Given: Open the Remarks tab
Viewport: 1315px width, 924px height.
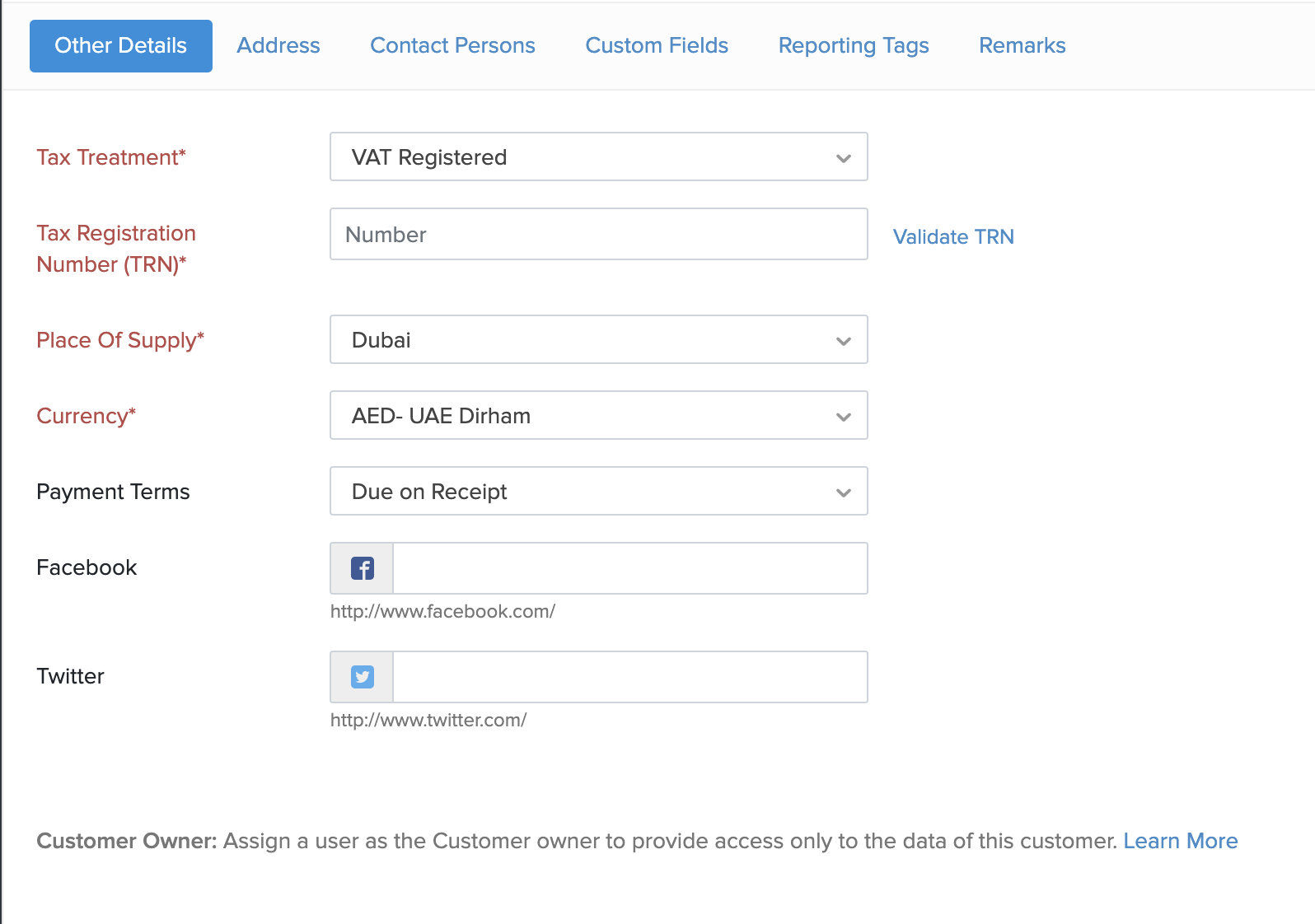Looking at the screenshot, I should (x=1022, y=45).
